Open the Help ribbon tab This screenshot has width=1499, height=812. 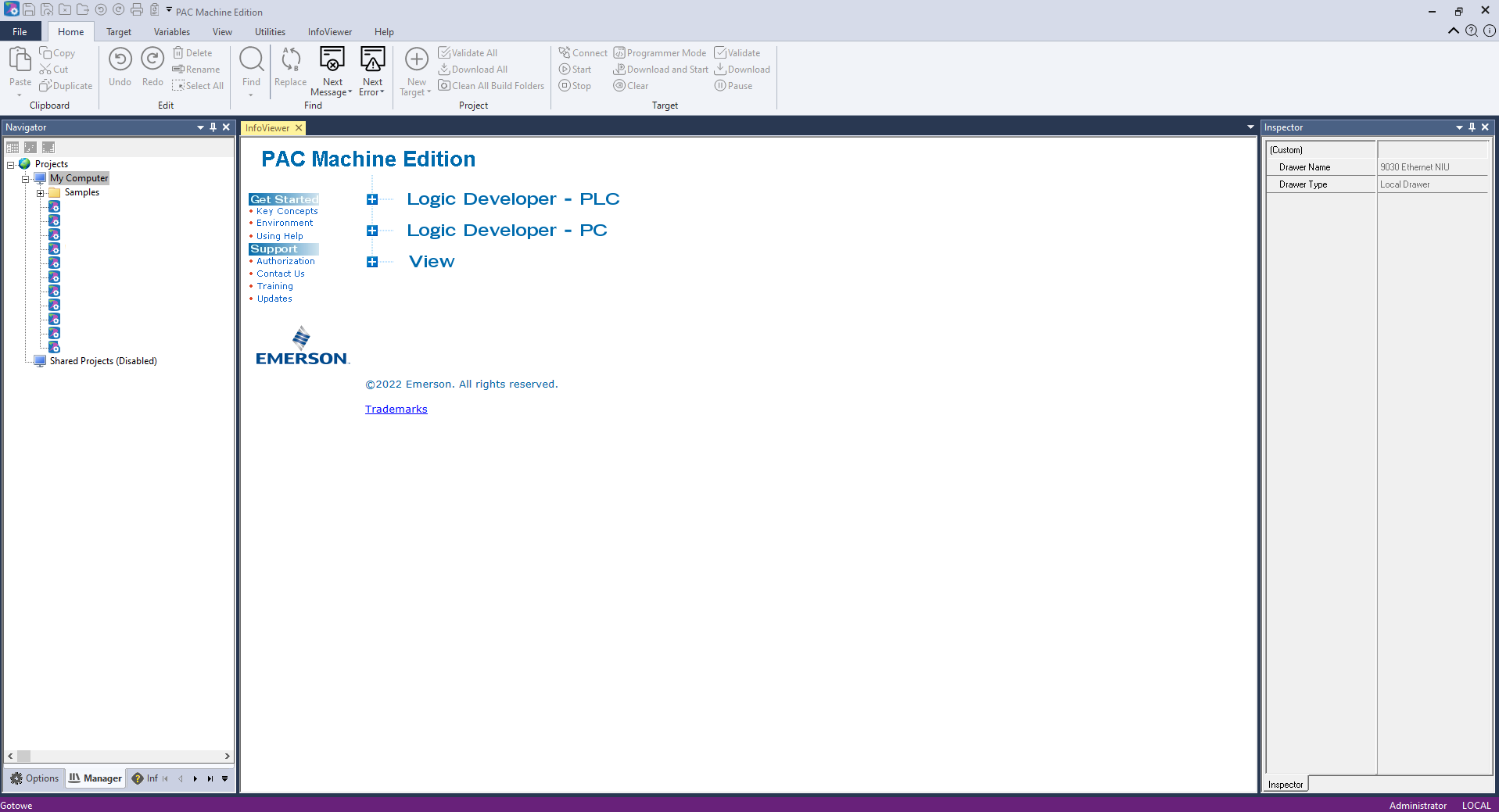coord(384,32)
